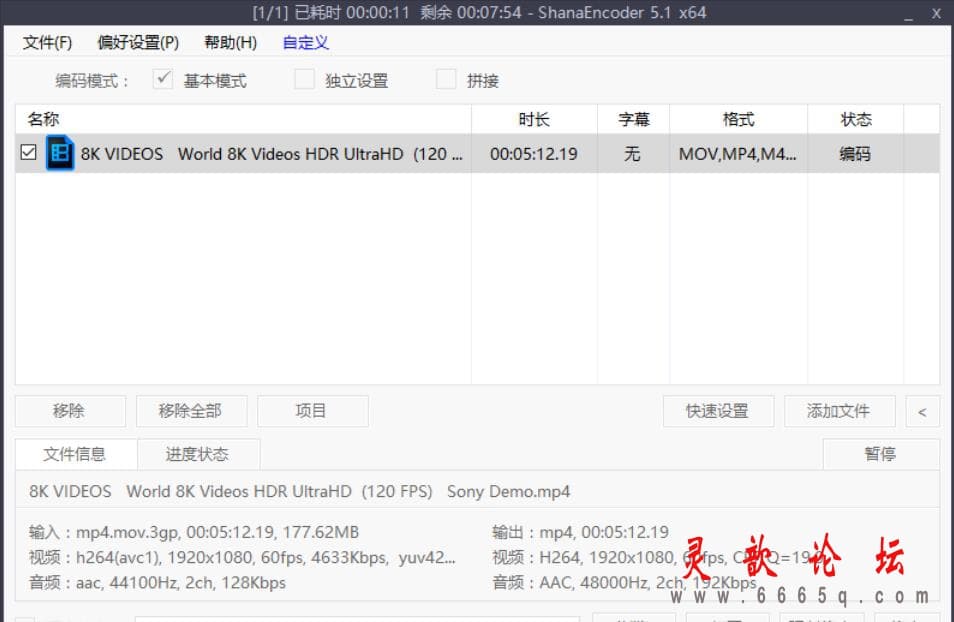Click the input info line mp4.mov.3gp 177.62MB
954x622 pixels.
pos(193,533)
